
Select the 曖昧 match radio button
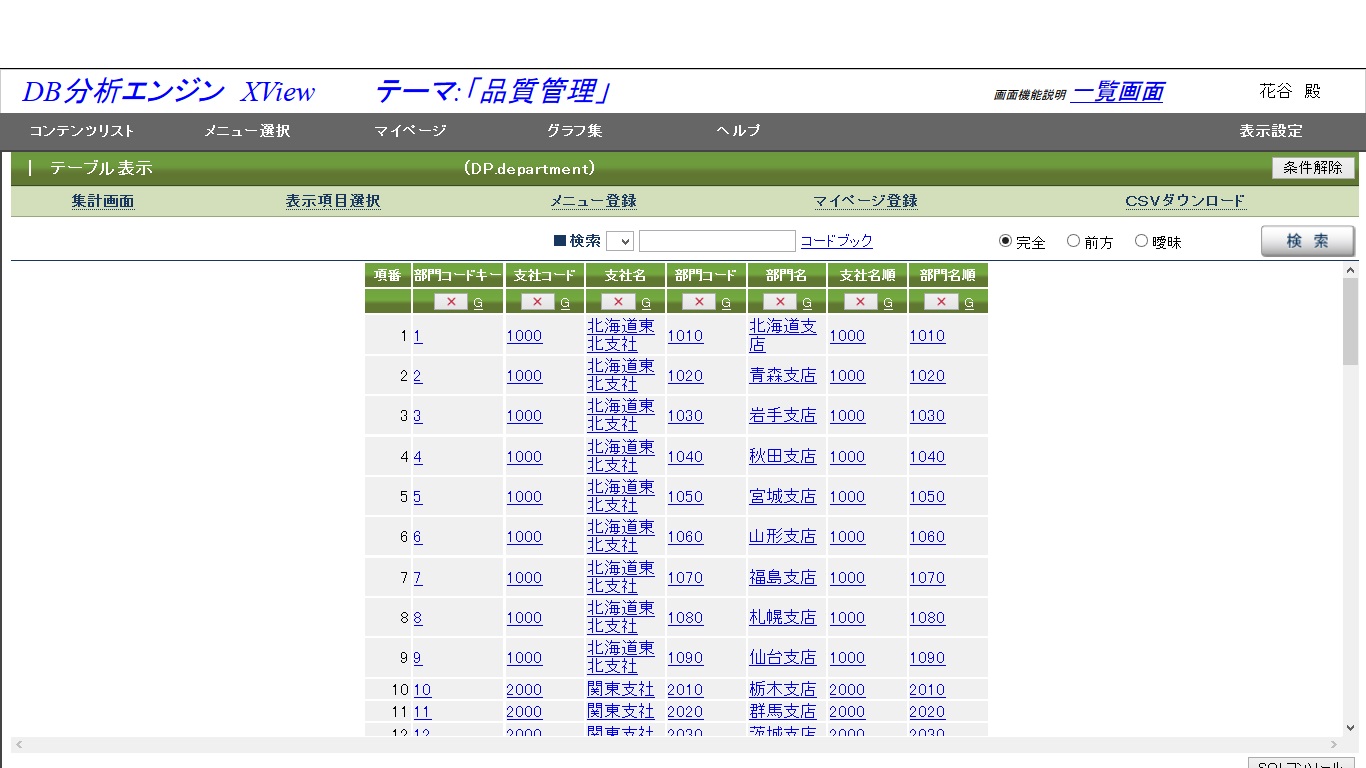click(x=1139, y=240)
